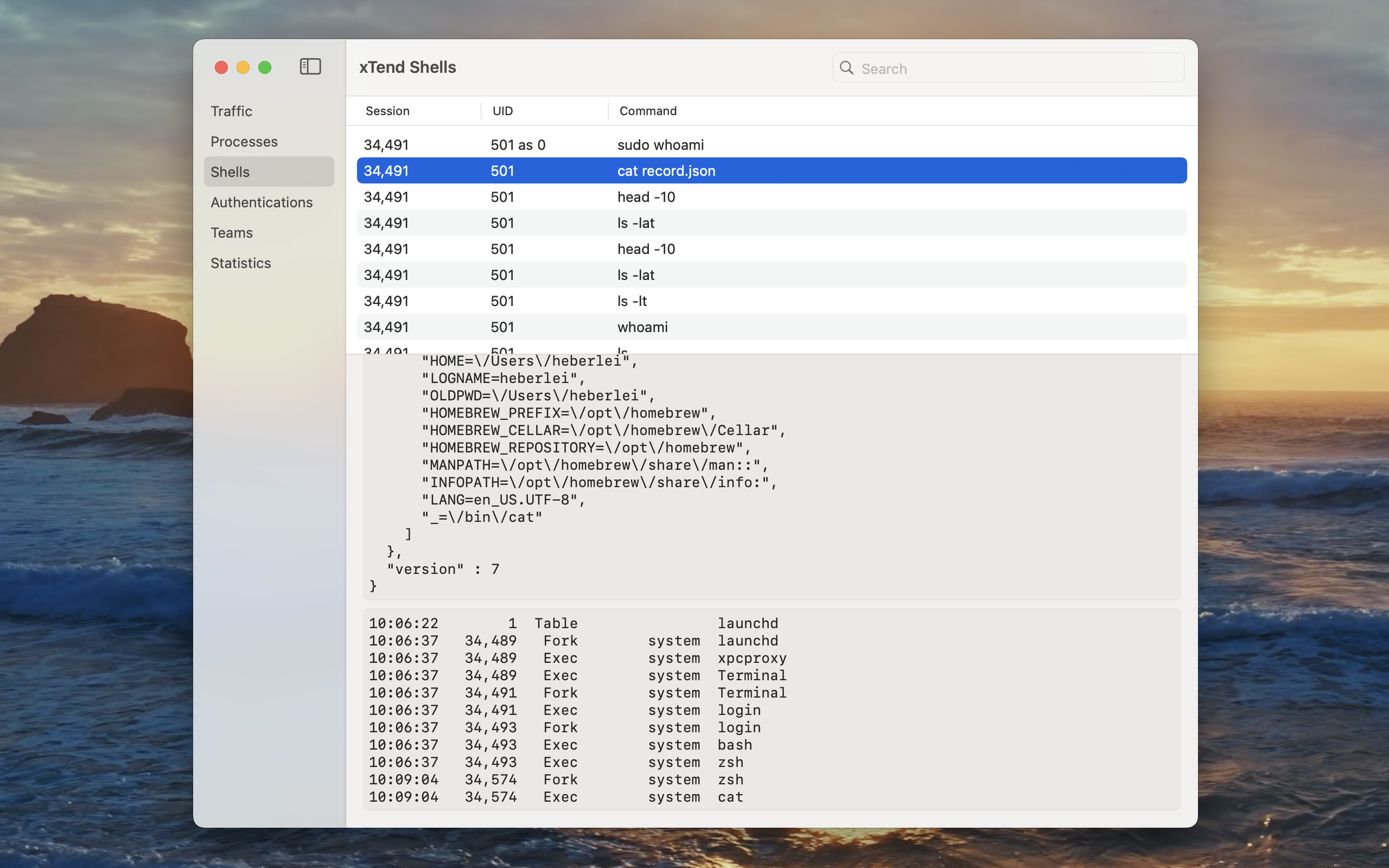Open the Traffic sidebar section

pyautogui.click(x=231, y=111)
